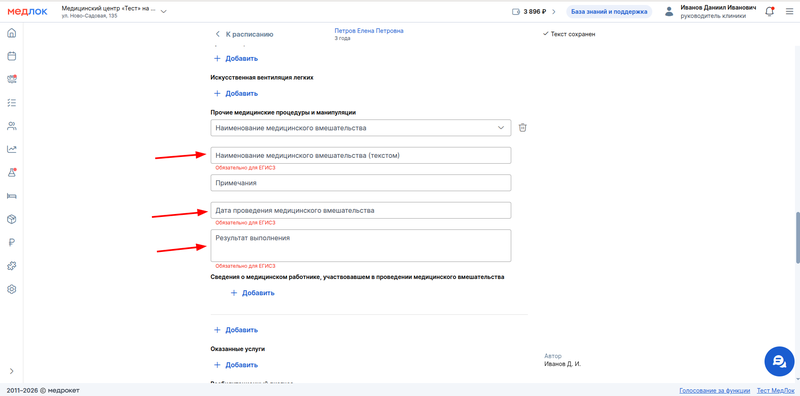The width and height of the screenshot is (800, 396).
Task: Add another procedure above Оказанные услуги
Action: pos(236,330)
